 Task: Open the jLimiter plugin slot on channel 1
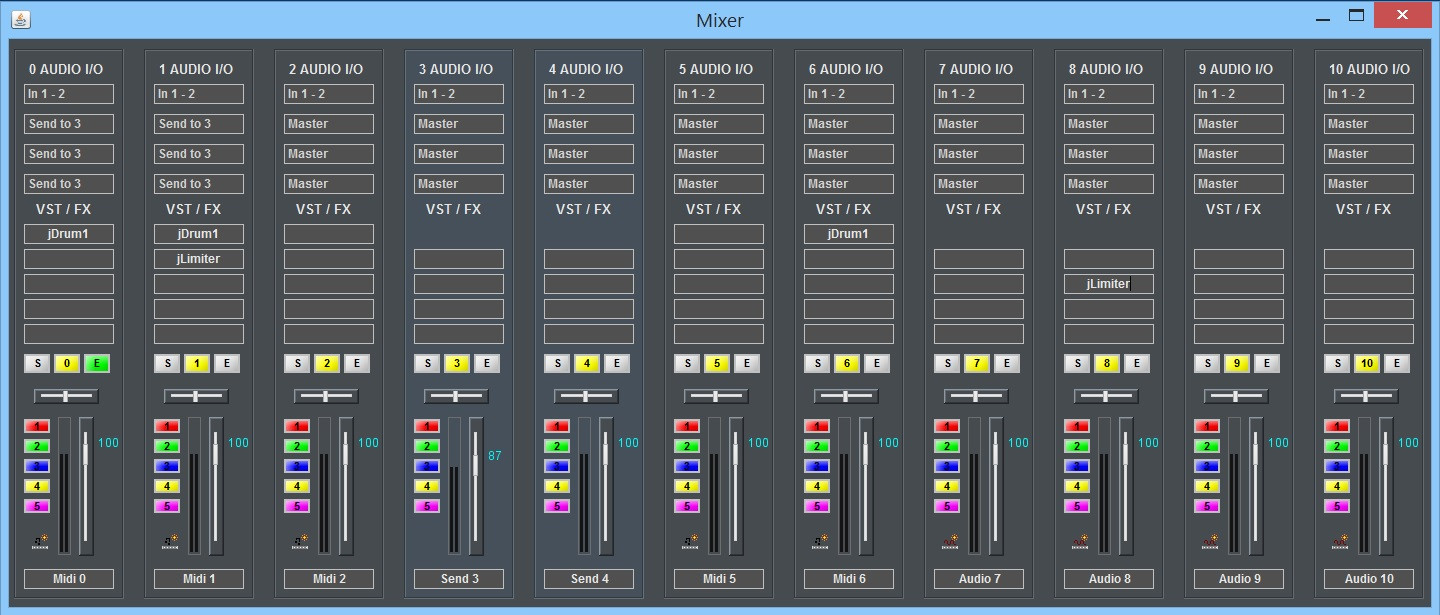coord(199,259)
